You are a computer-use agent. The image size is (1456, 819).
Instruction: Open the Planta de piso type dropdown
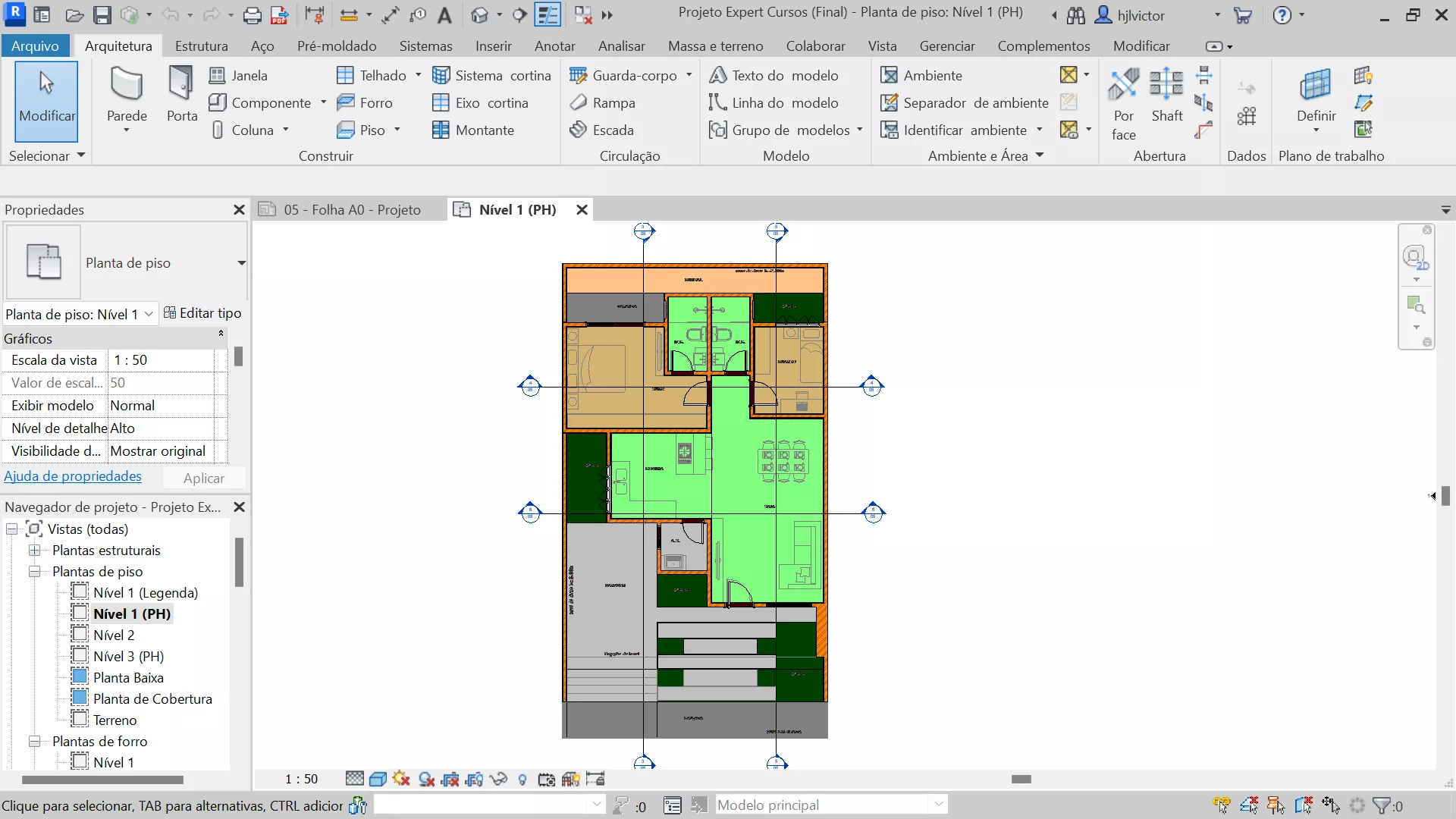click(241, 263)
